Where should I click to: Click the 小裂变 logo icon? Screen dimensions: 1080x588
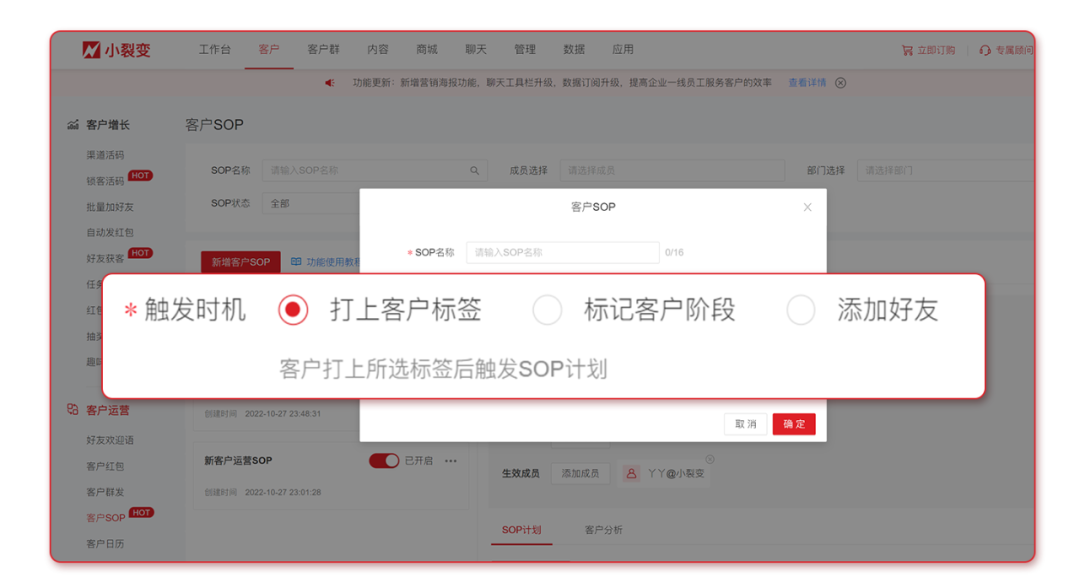pos(91,49)
